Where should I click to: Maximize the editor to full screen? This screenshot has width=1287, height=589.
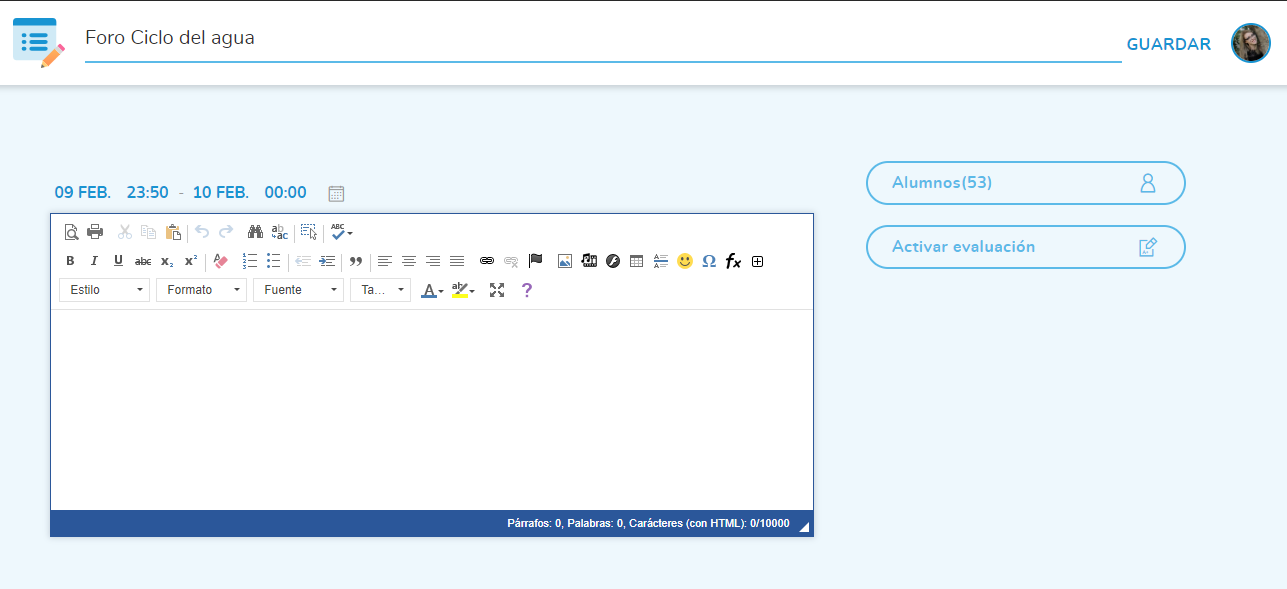pos(497,290)
